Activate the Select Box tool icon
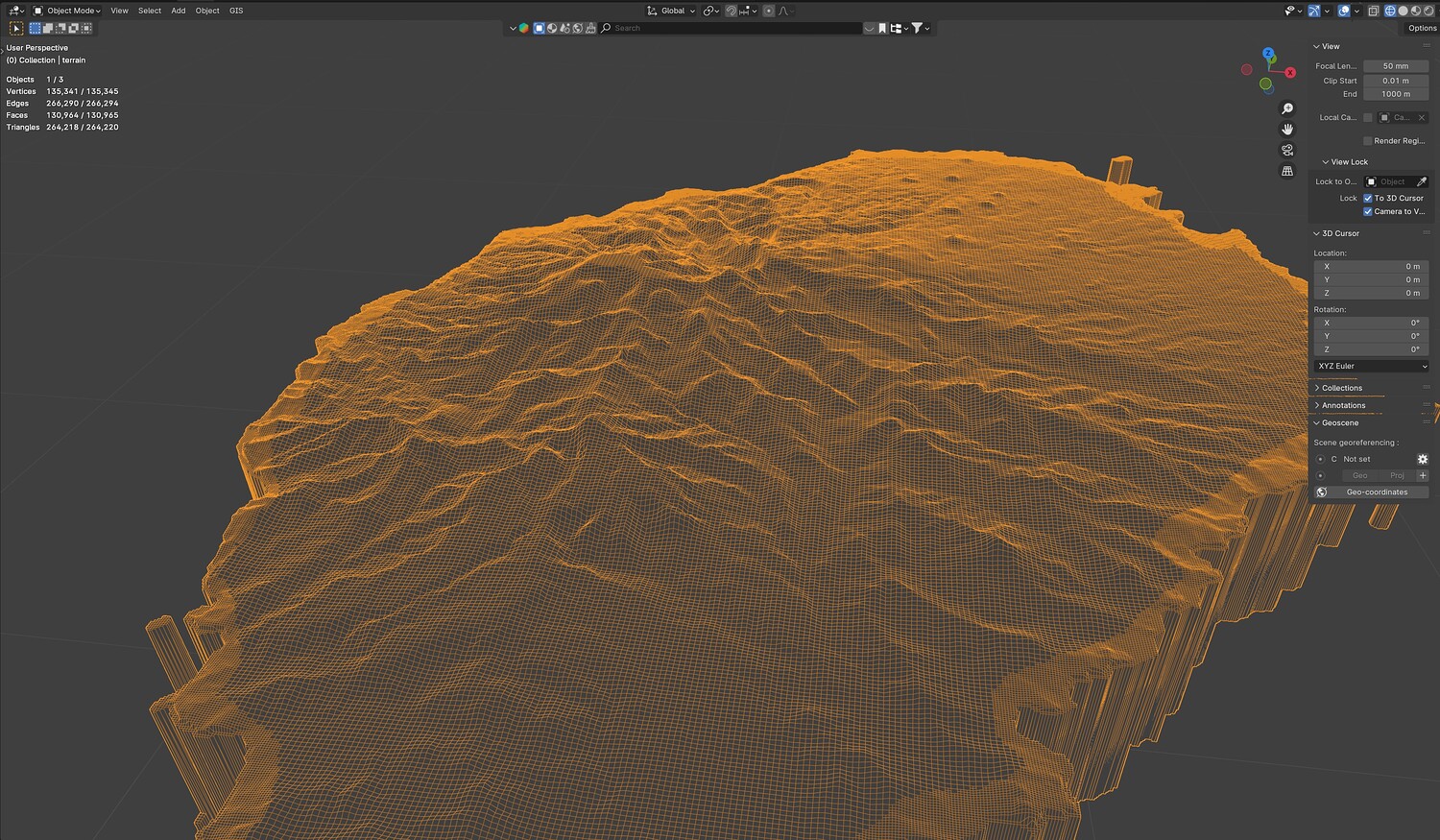 pyautogui.click(x=16, y=29)
